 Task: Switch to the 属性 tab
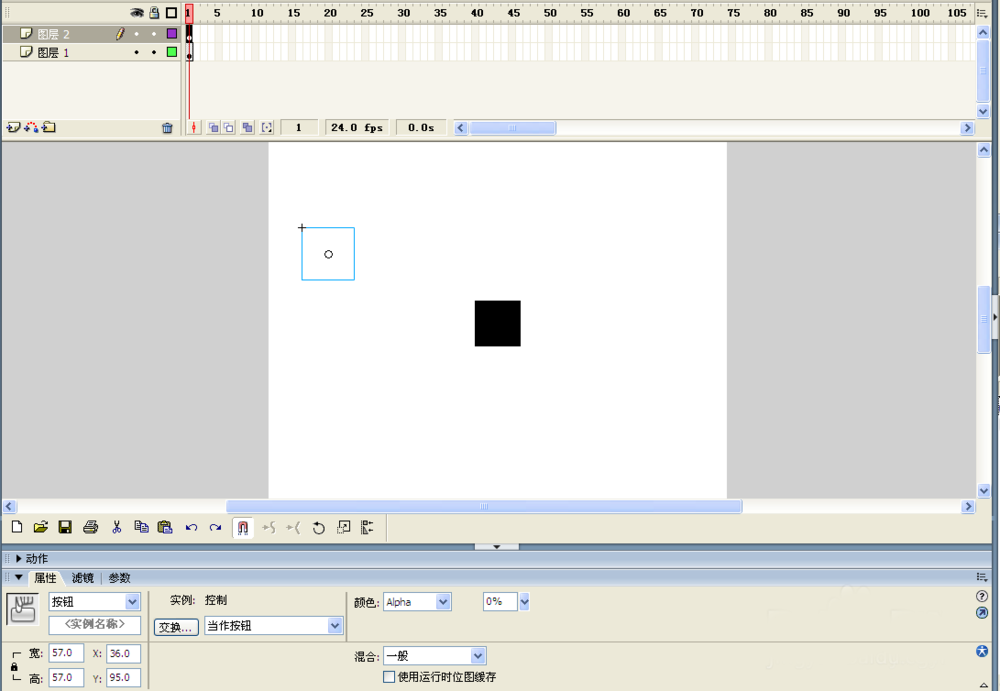point(45,578)
